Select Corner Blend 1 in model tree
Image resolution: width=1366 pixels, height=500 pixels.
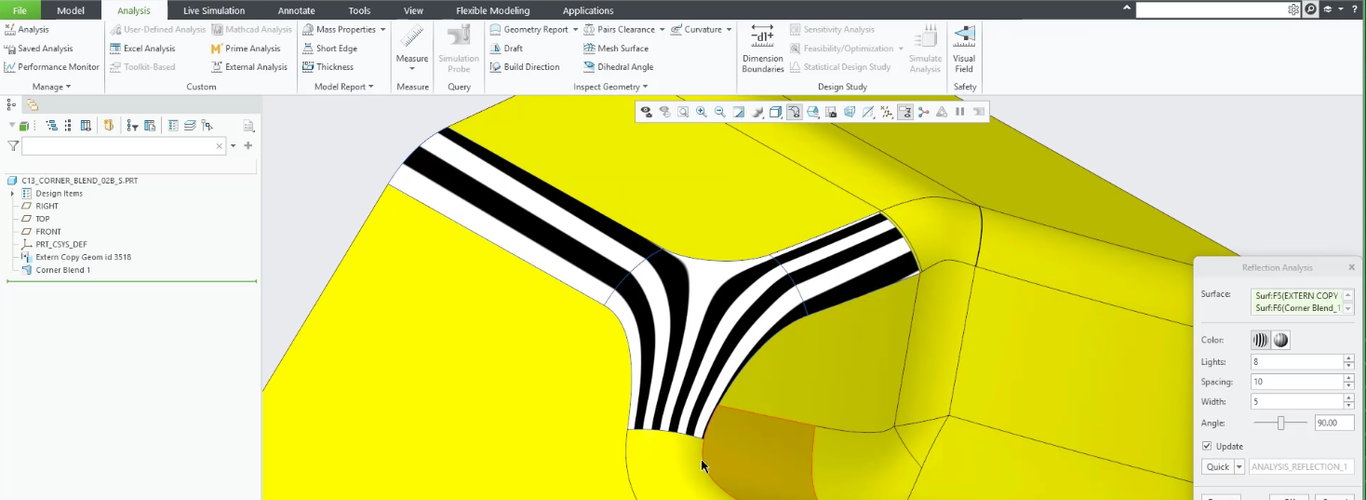63,270
